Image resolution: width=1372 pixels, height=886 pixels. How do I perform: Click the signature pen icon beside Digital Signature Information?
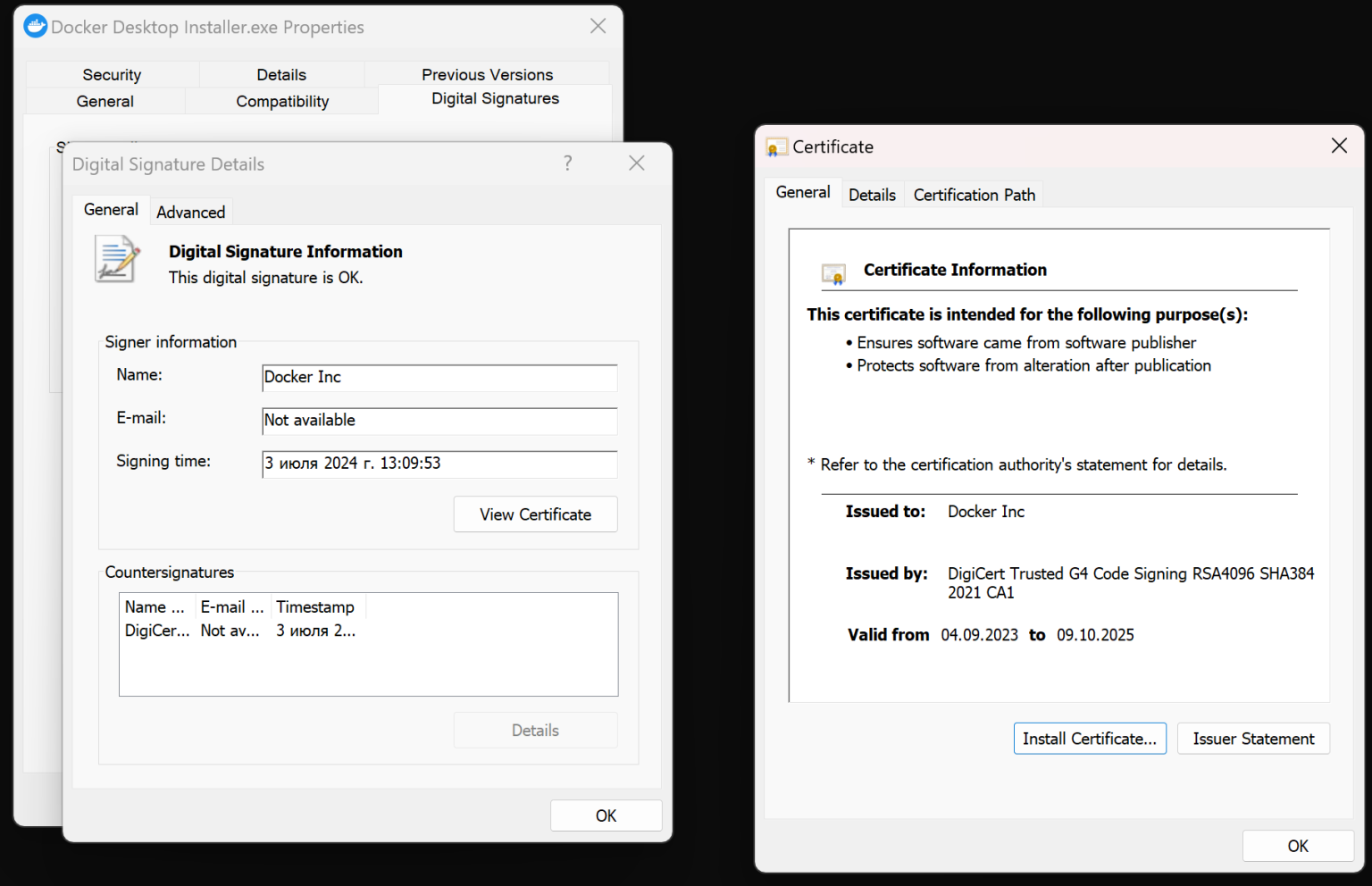pos(117,260)
